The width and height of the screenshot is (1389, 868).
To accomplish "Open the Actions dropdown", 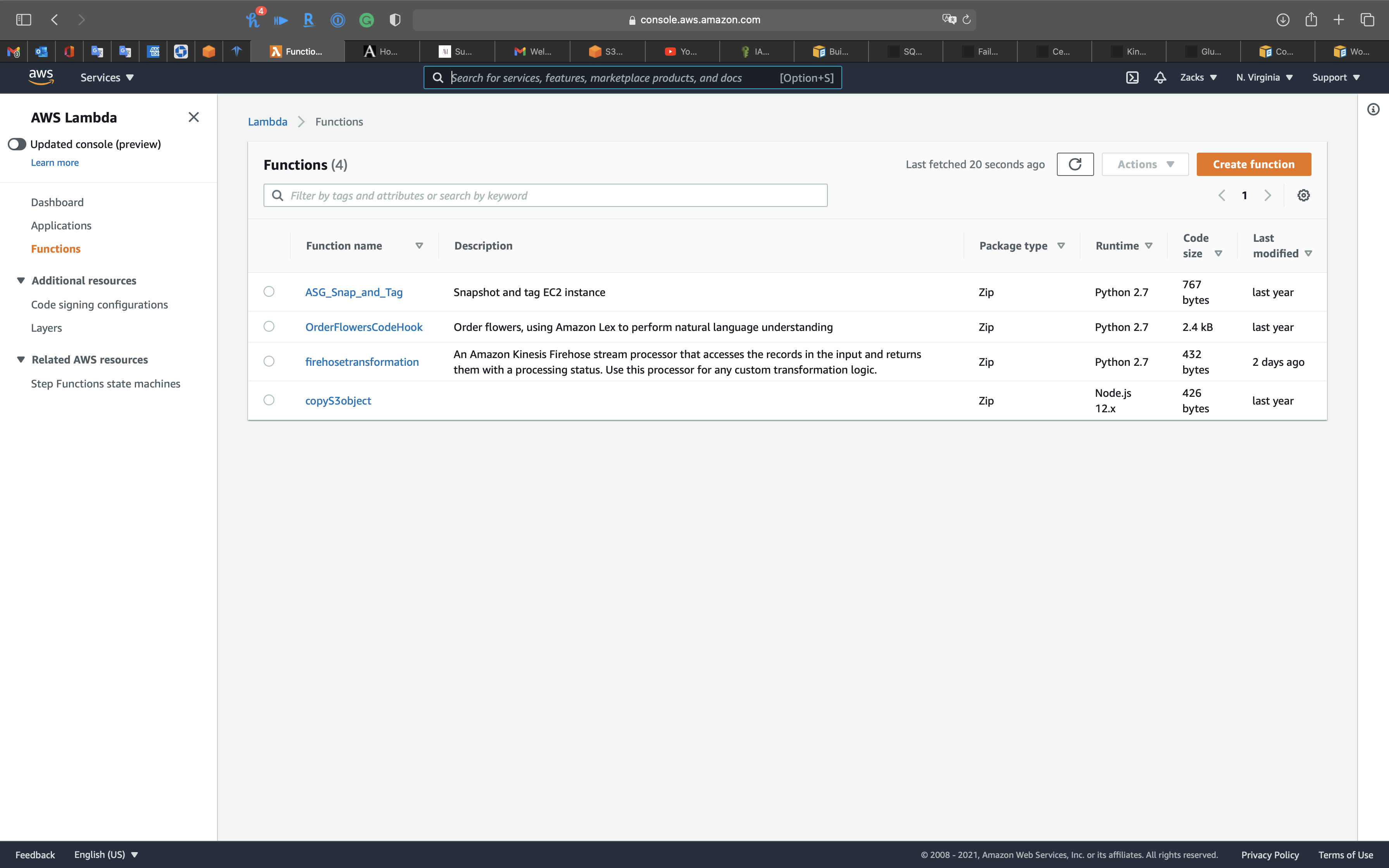I will click(1144, 164).
